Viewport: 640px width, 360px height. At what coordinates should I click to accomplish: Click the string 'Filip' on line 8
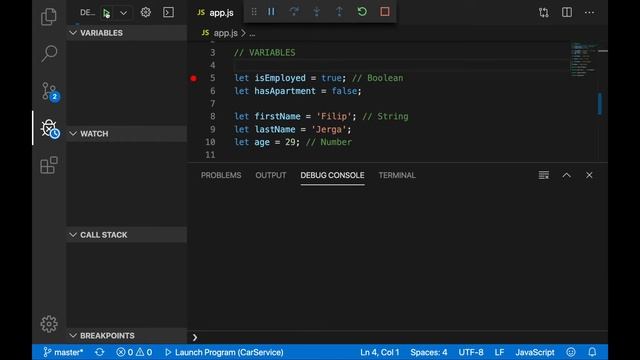(x=334, y=116)
